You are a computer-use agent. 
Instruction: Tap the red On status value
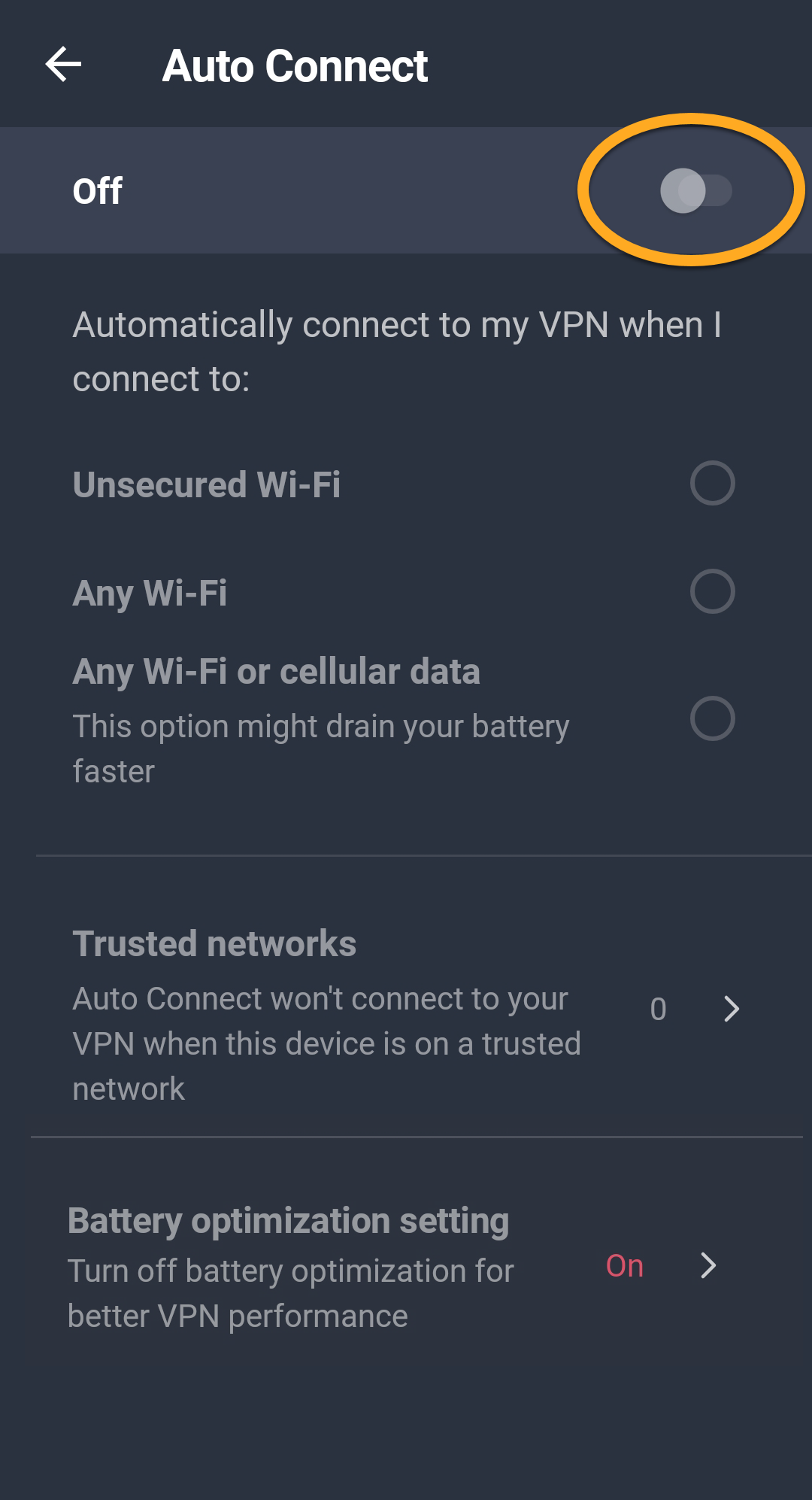tap(625, 1266)
